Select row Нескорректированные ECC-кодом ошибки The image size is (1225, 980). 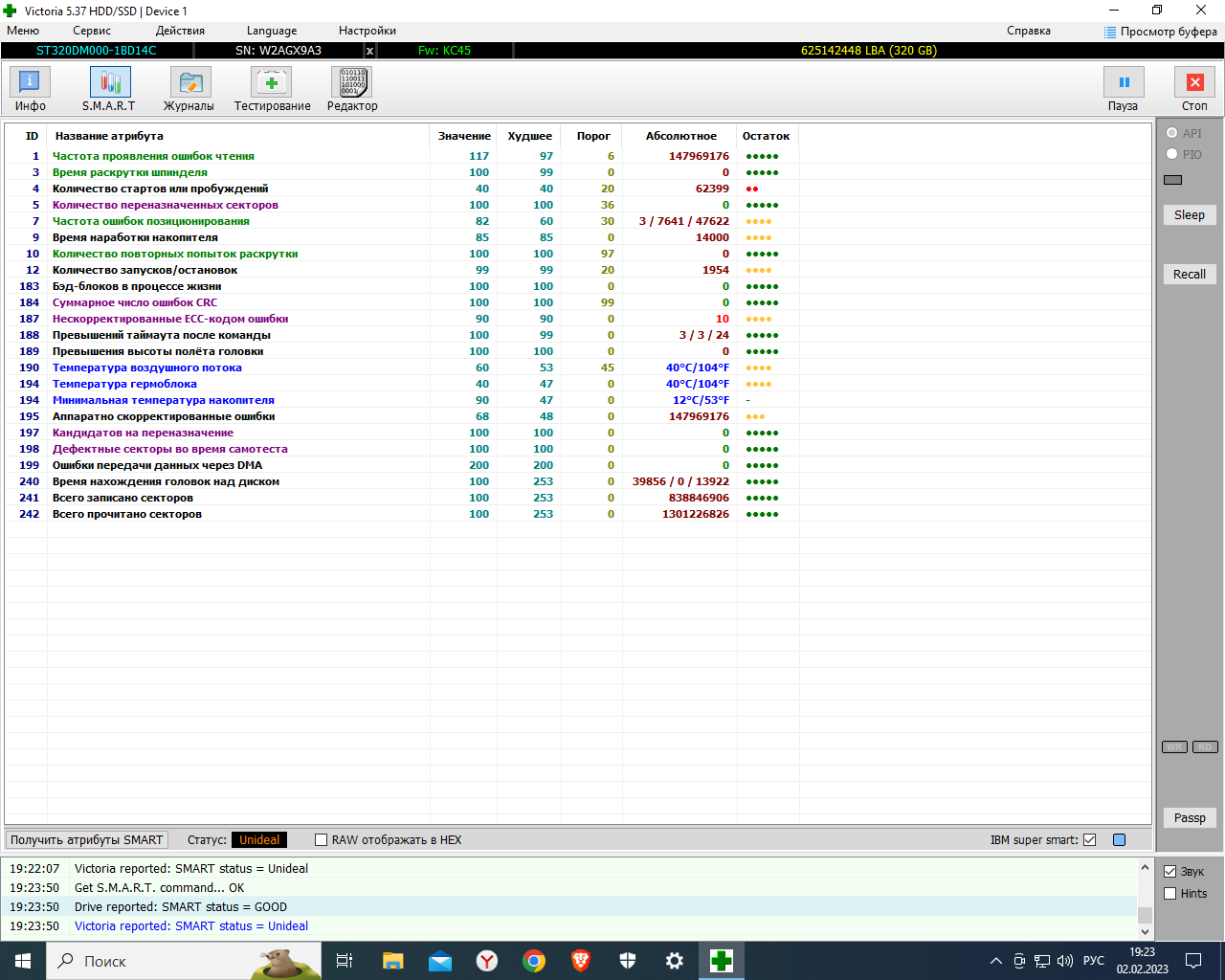click(x=578, y=319)
